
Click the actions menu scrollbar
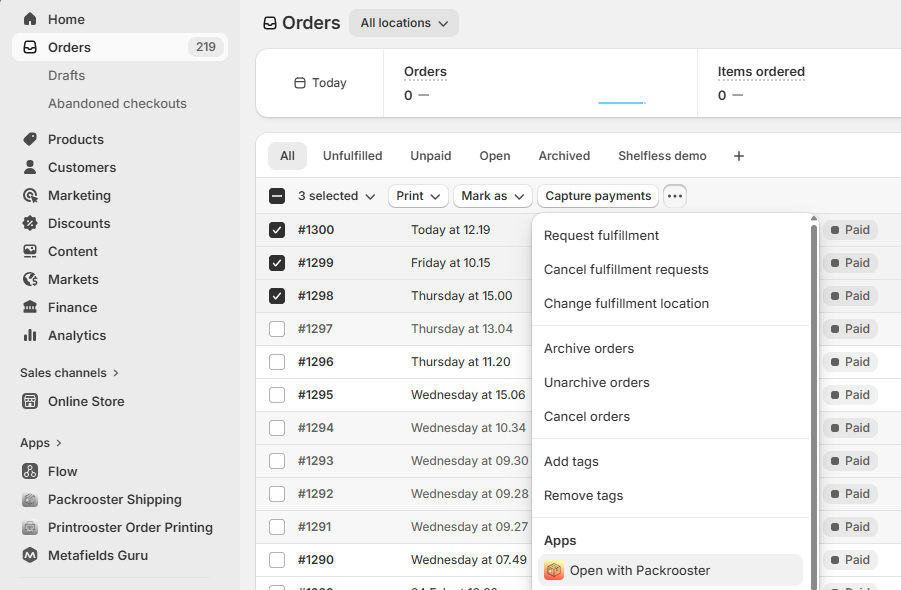(x=814, y=400)
